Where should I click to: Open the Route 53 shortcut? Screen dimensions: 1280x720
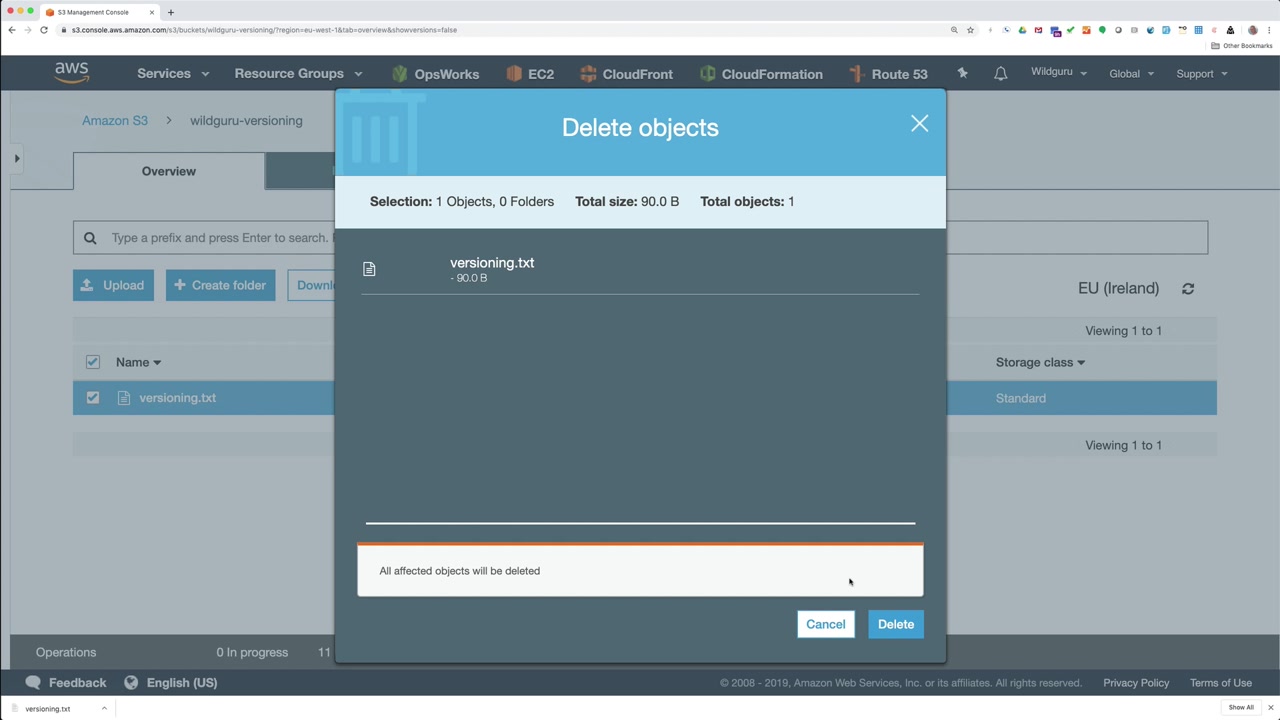click(x=888, y=74)
